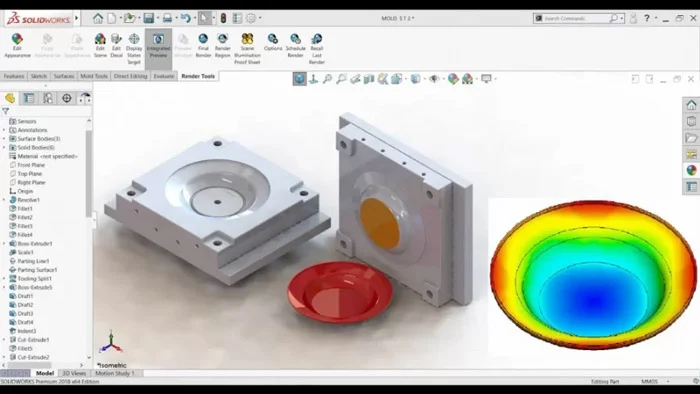Expand the Annotations folder
The image size is (700, 394).
(x=4, y=130)
